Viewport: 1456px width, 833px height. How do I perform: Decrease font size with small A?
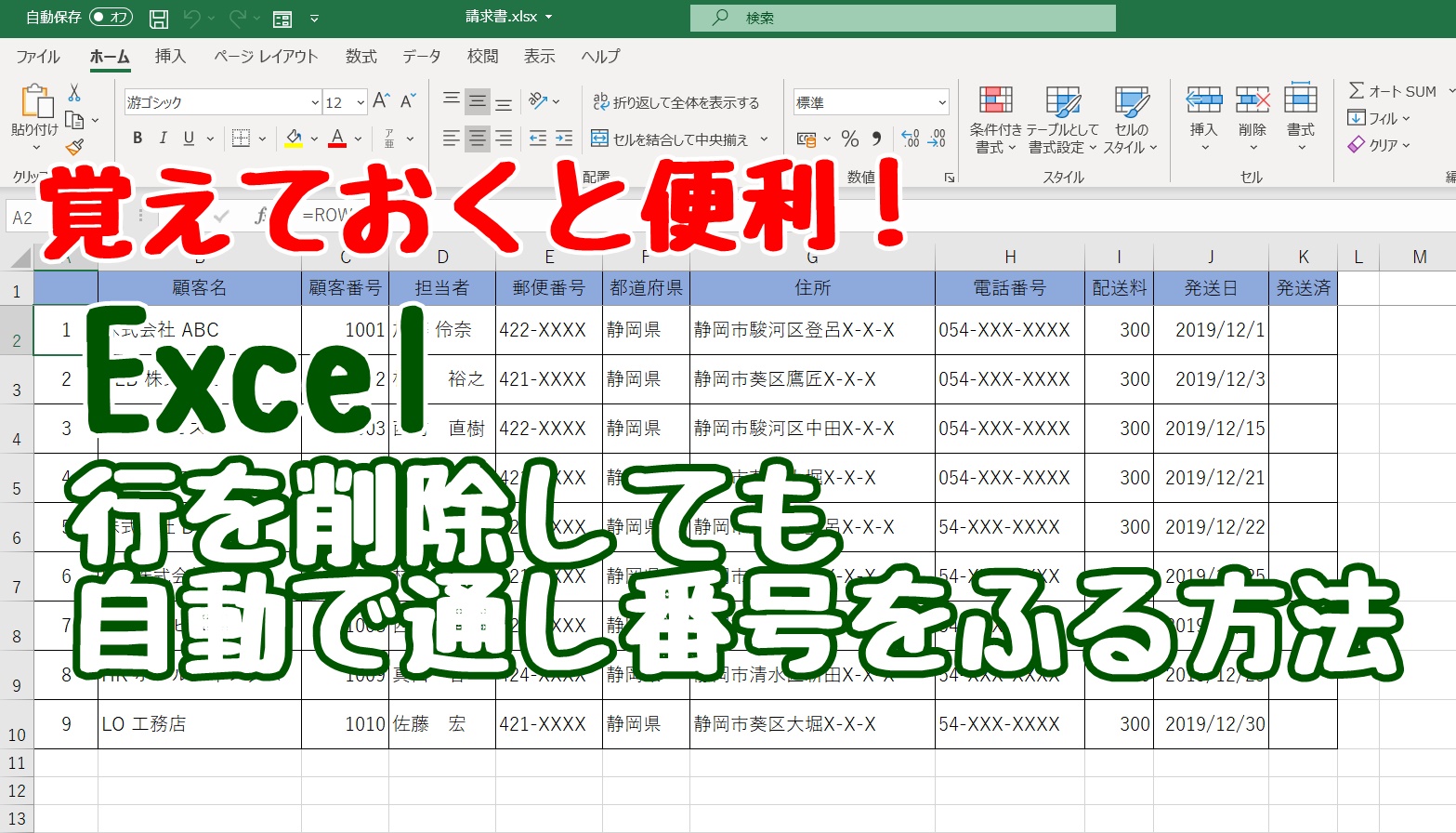(407, 101)
